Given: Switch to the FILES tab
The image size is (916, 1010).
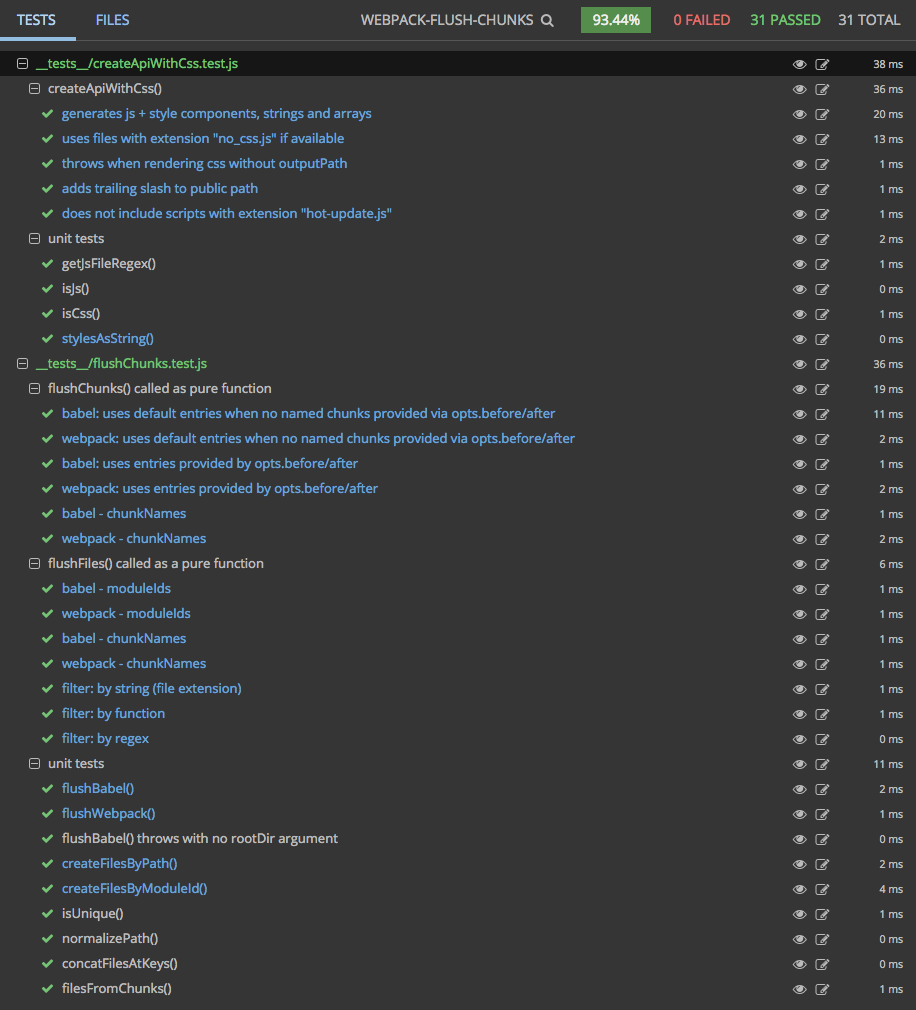Looking at the screenshot, I should [112, 20].
